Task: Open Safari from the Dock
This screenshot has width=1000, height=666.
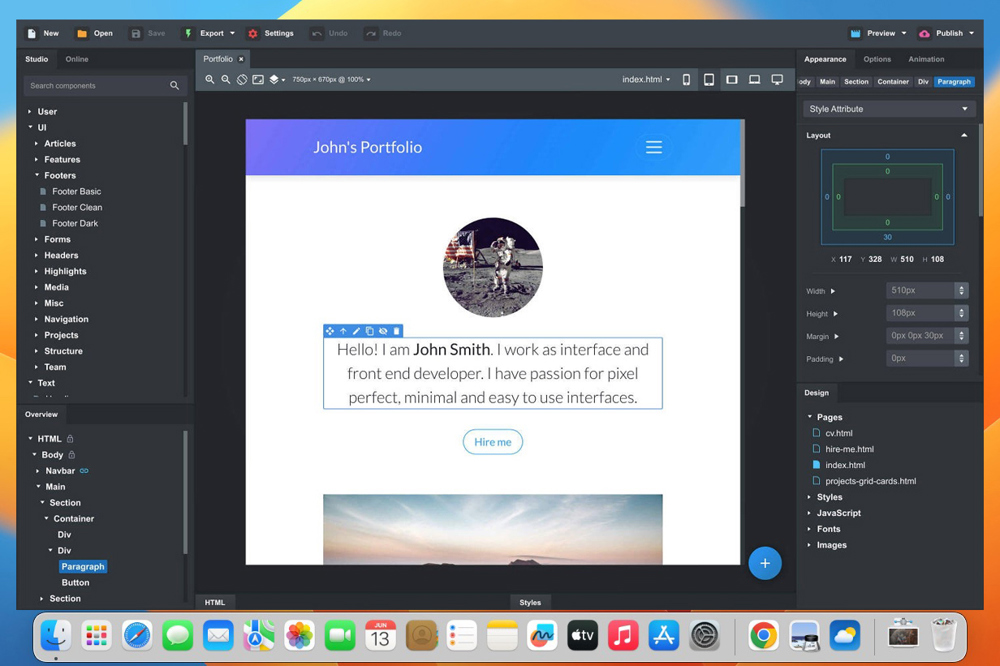Action: pos(136,636)
